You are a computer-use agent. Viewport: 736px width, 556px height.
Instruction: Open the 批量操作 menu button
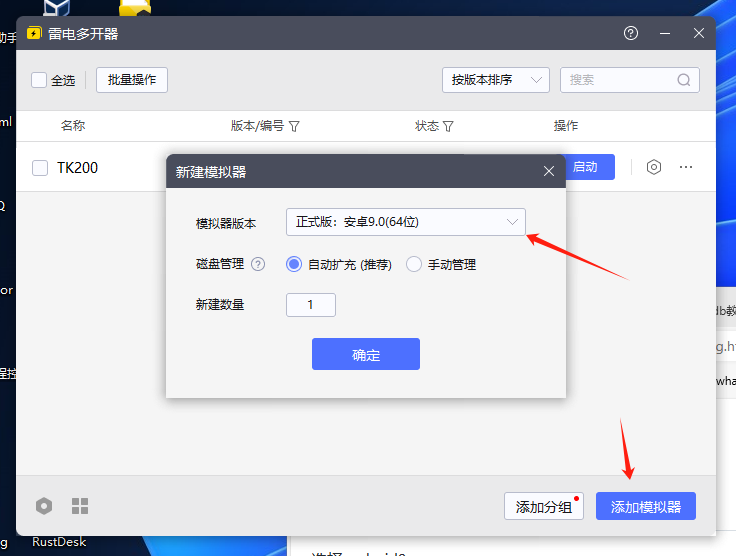click(132, 80)
